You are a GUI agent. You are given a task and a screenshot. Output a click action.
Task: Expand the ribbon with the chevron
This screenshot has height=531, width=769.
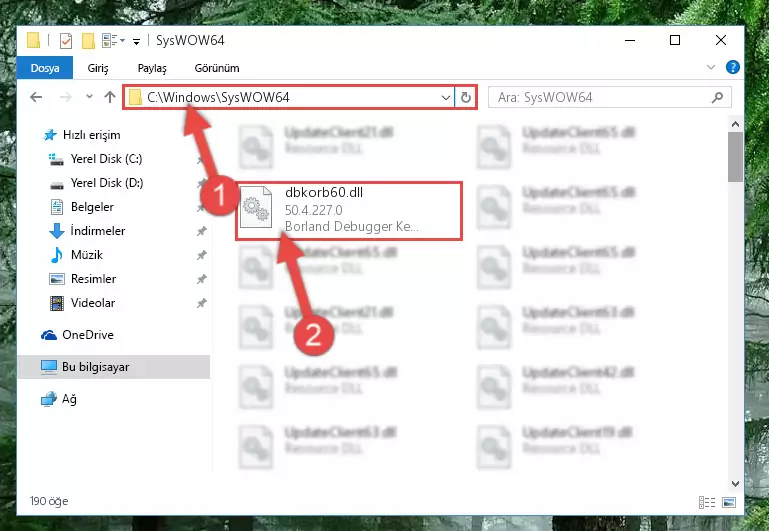711,67
